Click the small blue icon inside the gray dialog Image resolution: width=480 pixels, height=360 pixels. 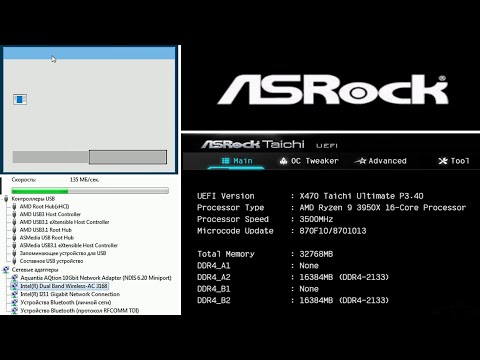pyautogui.click(x=20, y=99)
